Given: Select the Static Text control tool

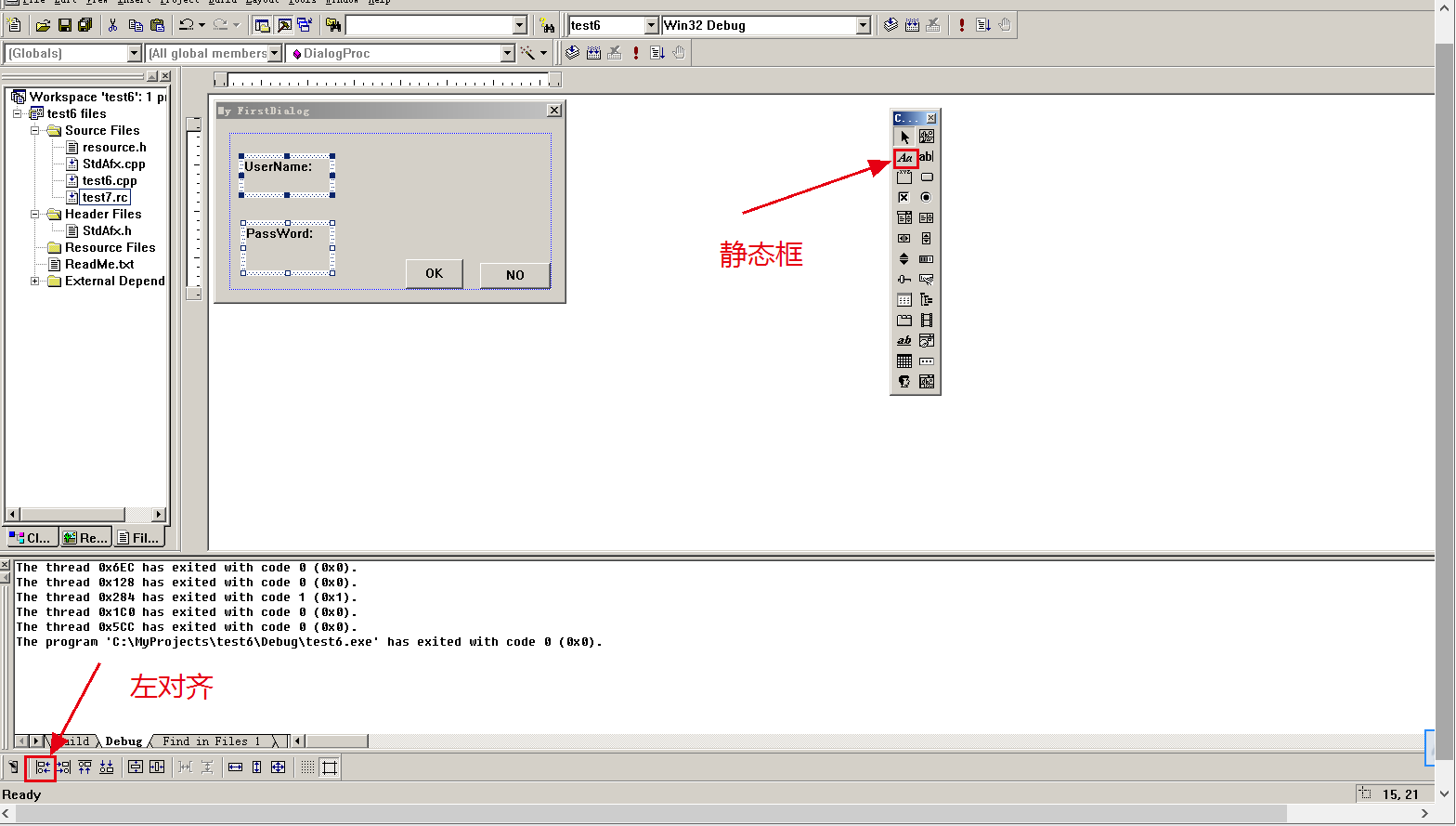Looking at the screenshot, I should (x=904, y=157).
